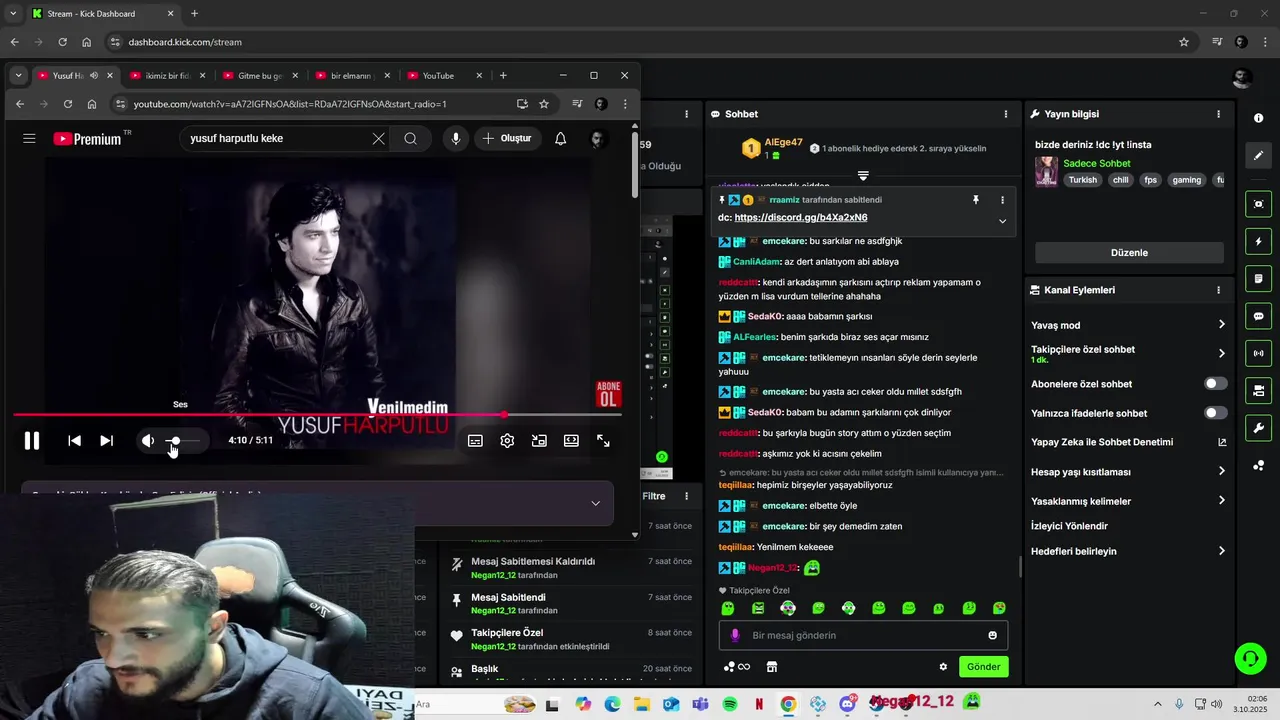Open Netflix from the taskbar
This screenshot has height=720, width=1280.
[759, 704]
